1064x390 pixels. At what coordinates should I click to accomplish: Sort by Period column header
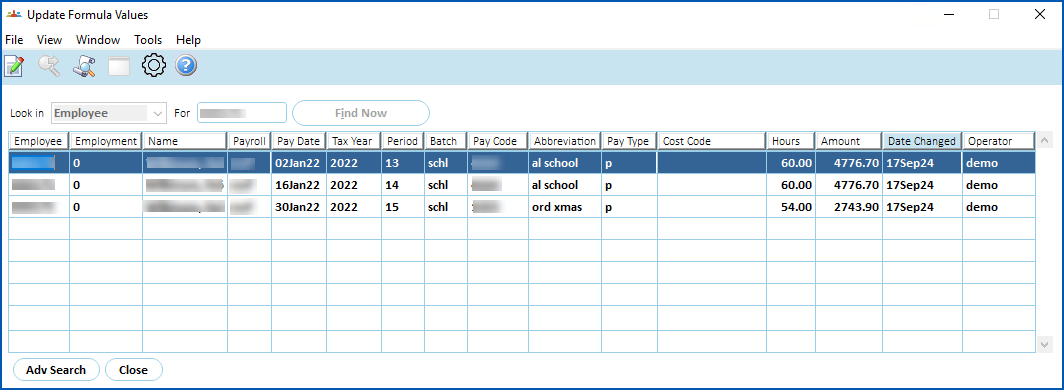pos(402,141)
